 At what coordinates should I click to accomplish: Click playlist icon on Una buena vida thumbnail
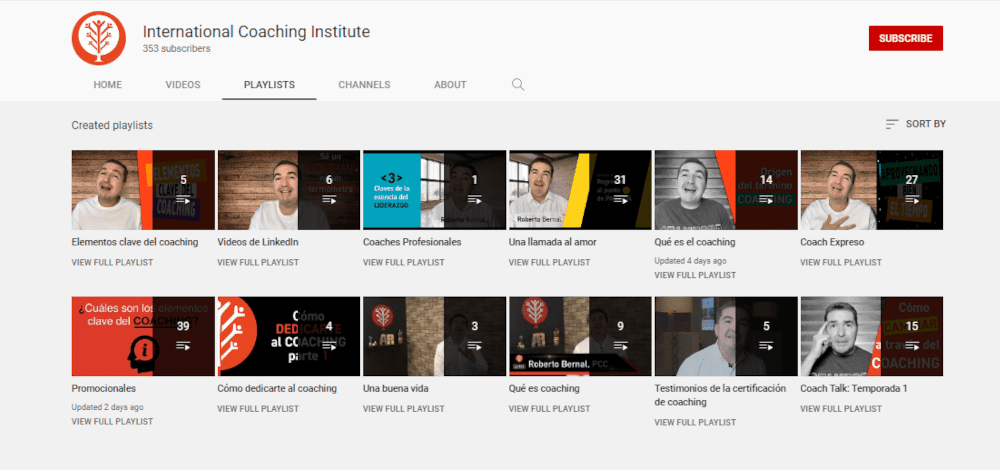click(x=474, y=346)
